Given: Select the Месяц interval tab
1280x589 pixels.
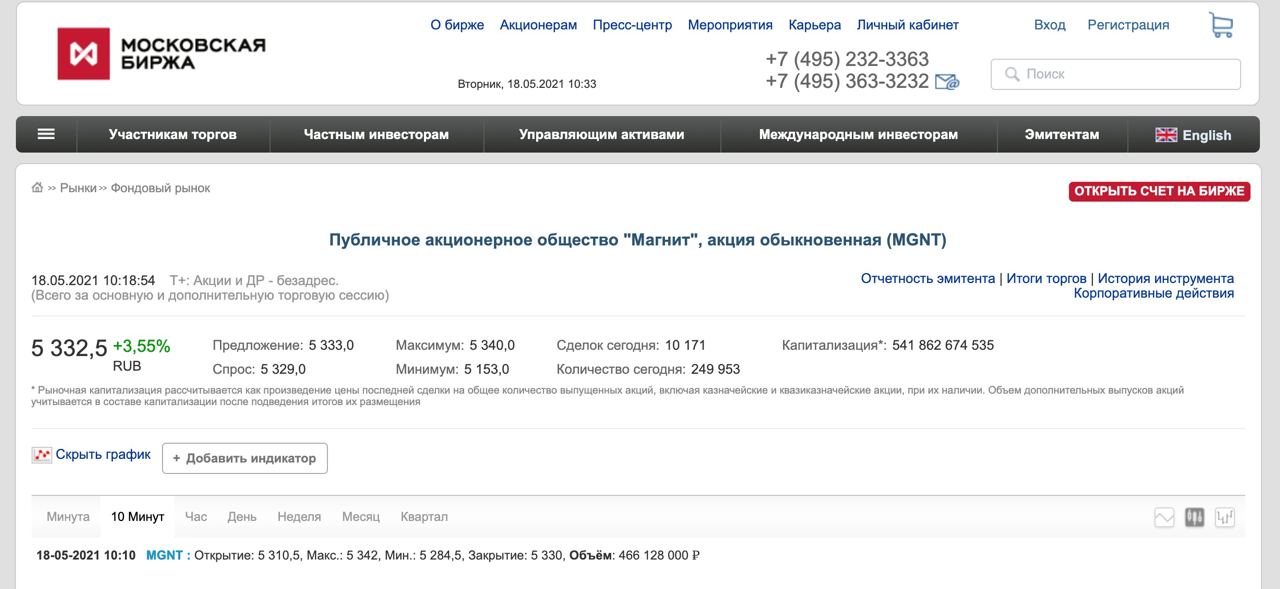Looking at the screenshot, I should click(x=361, y=517).
